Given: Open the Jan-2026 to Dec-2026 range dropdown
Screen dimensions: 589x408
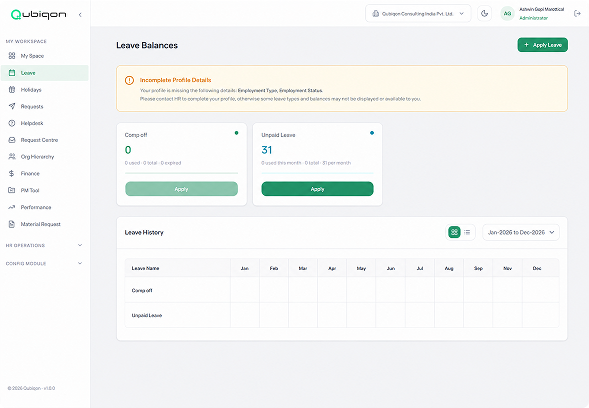Looking at the screenshot, I should click(x=521, y=233).
